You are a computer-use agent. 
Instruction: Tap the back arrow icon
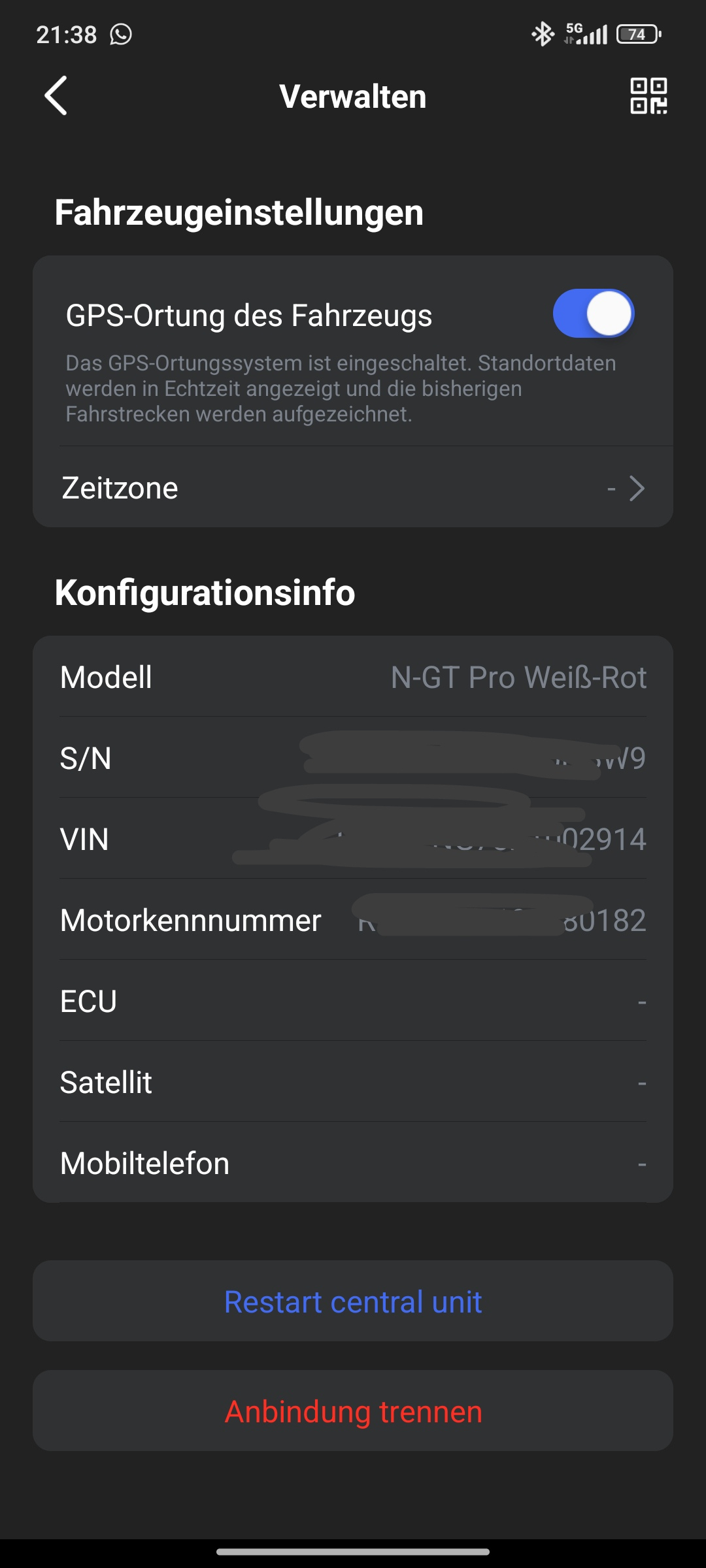(56, 96)
